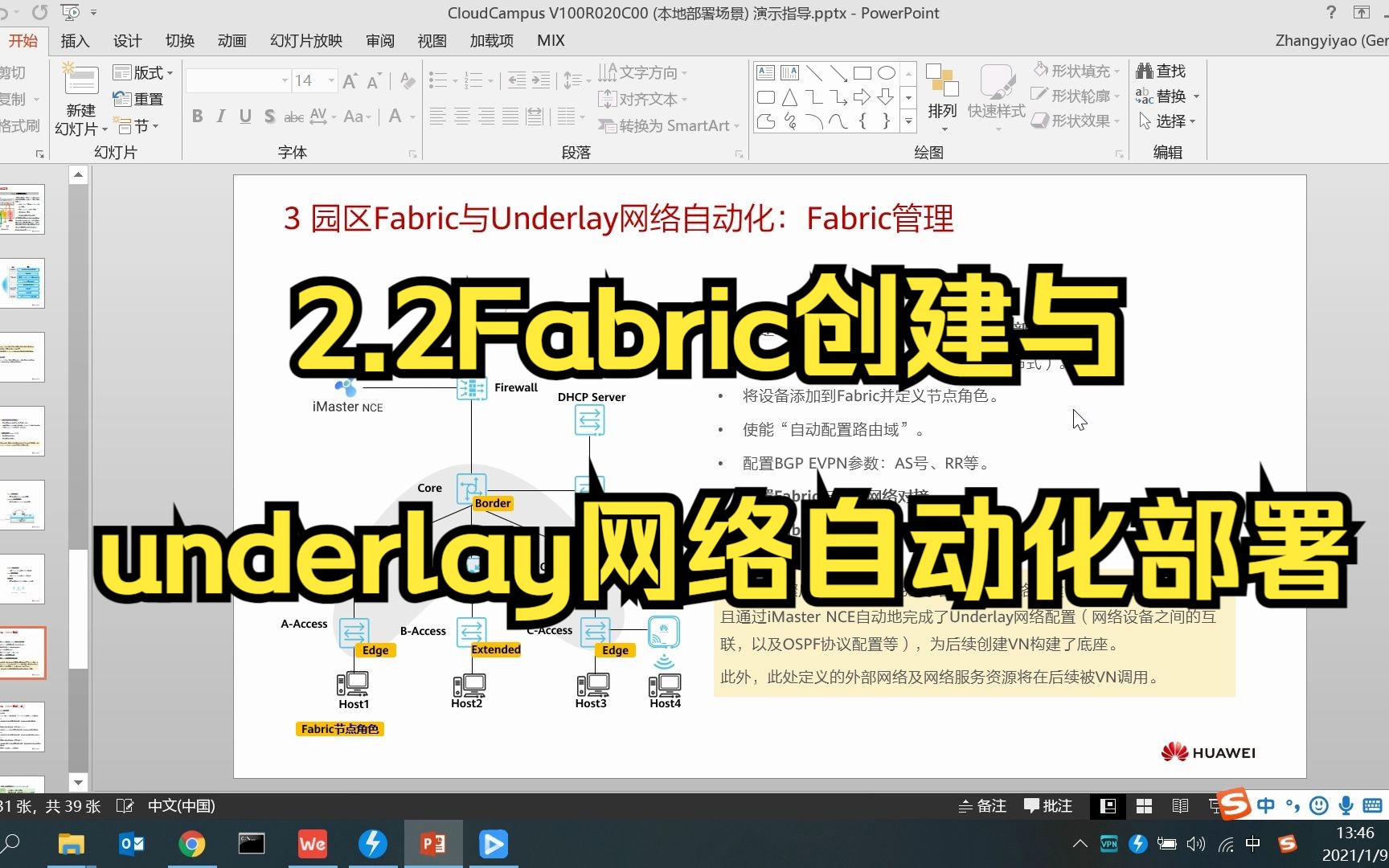
Task: Open the Select (选择) dropdown
Action: 1168,121
